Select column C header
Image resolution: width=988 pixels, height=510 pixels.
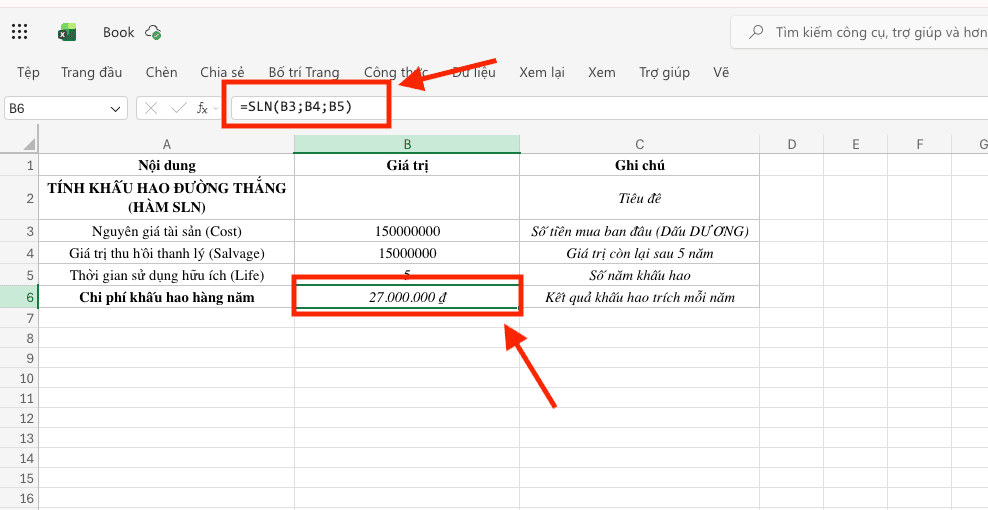point(640,145)
